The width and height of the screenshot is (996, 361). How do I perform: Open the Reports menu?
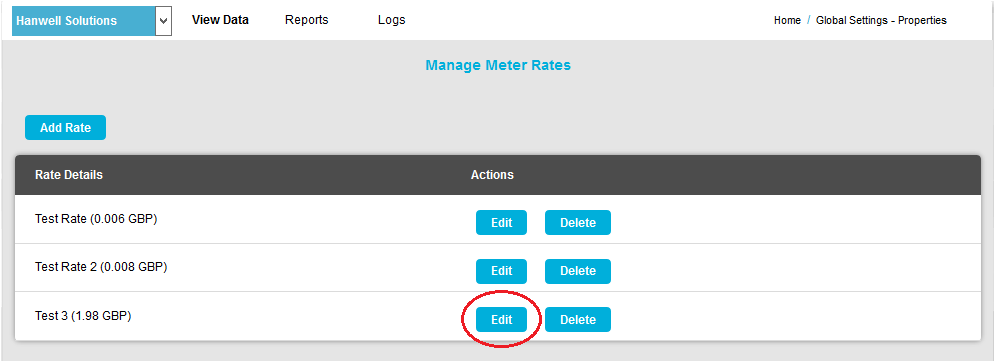307,20
